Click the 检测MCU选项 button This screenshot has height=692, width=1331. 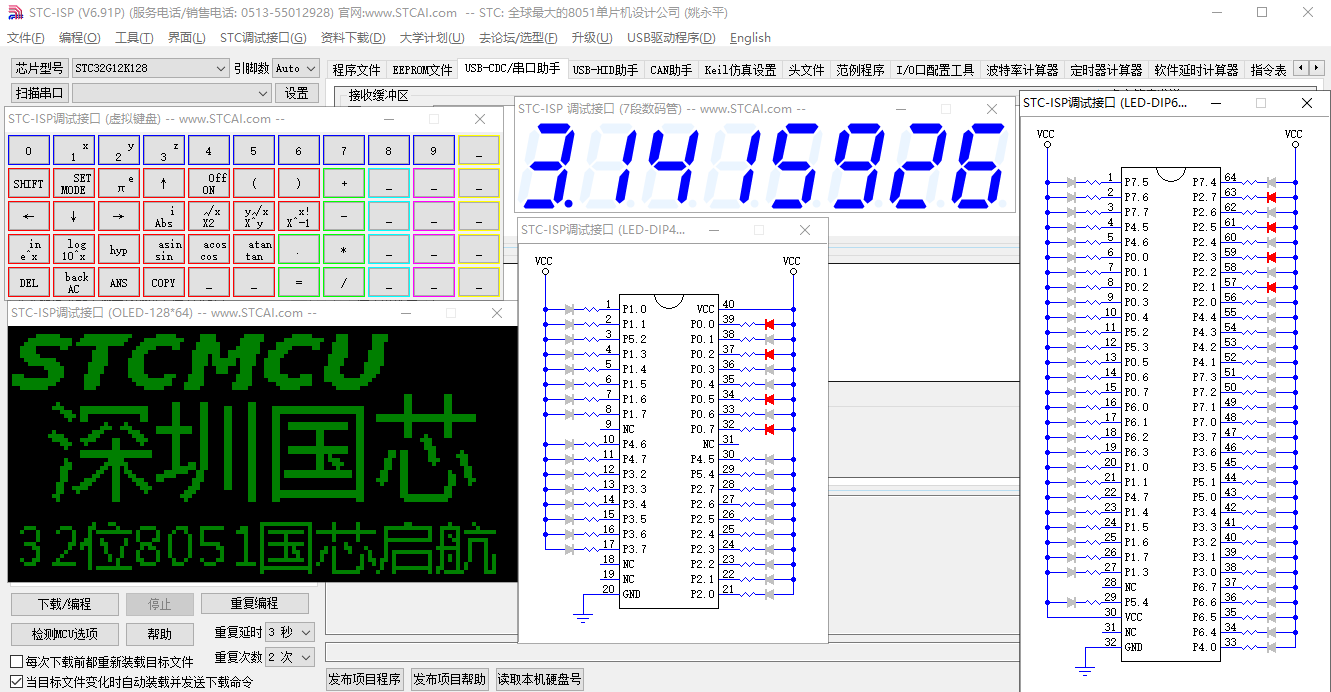click(x=65, y=634)
